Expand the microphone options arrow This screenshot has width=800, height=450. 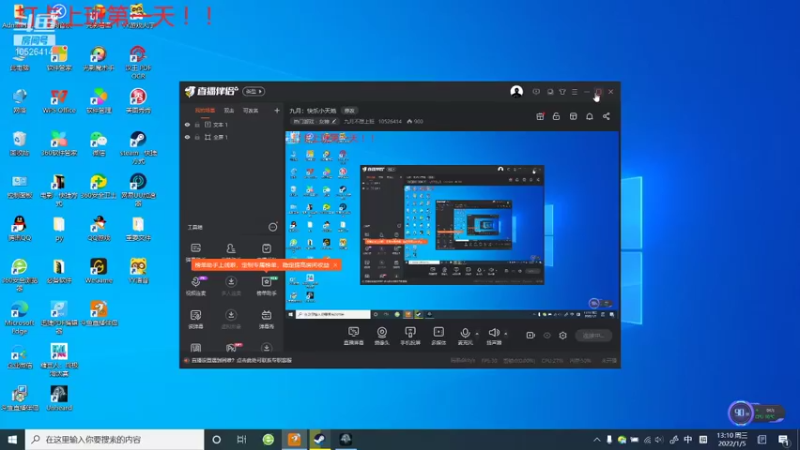pyautogui.click(x=477, y=334)
